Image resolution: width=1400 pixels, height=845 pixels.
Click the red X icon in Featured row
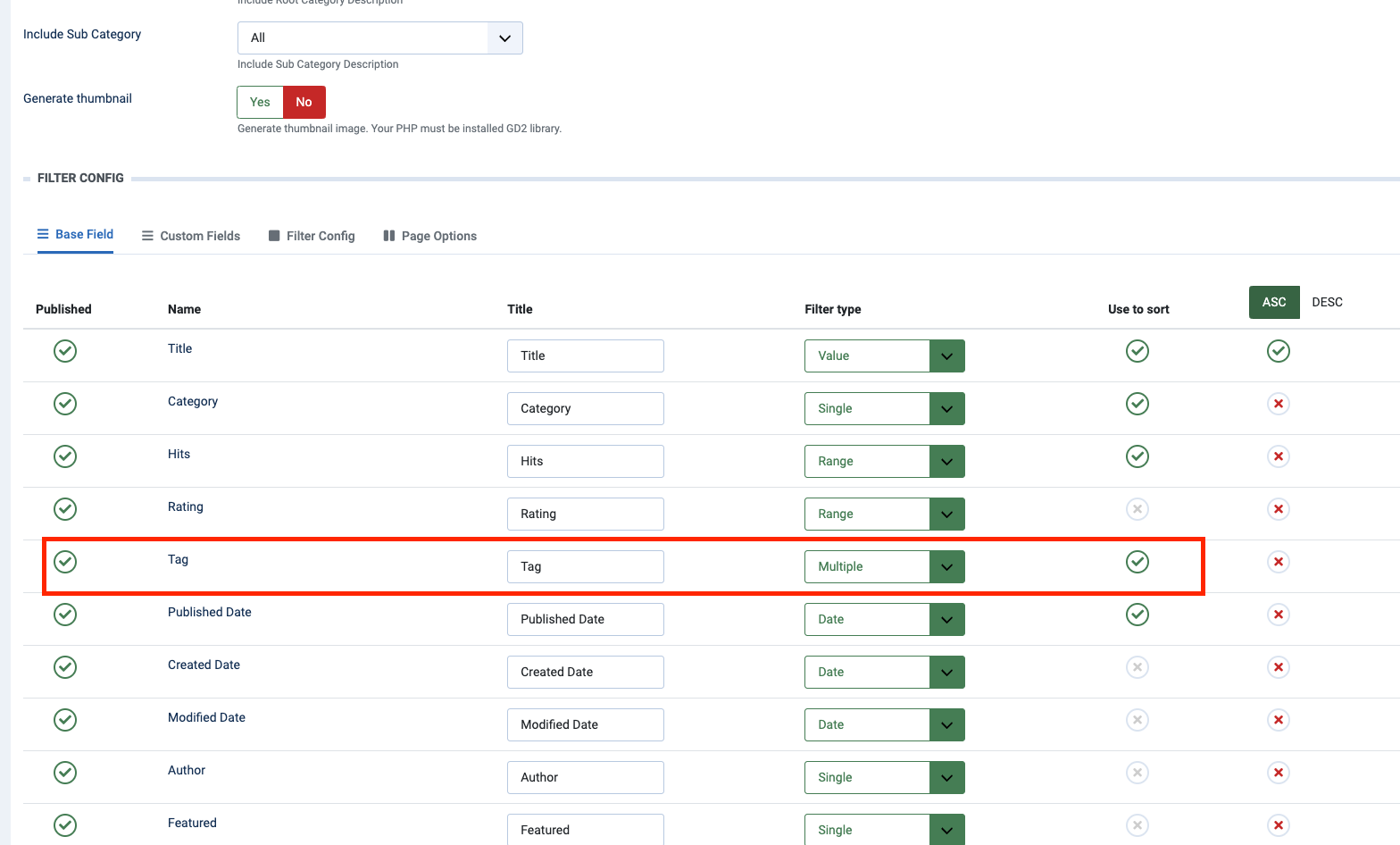pos(1278,825)
